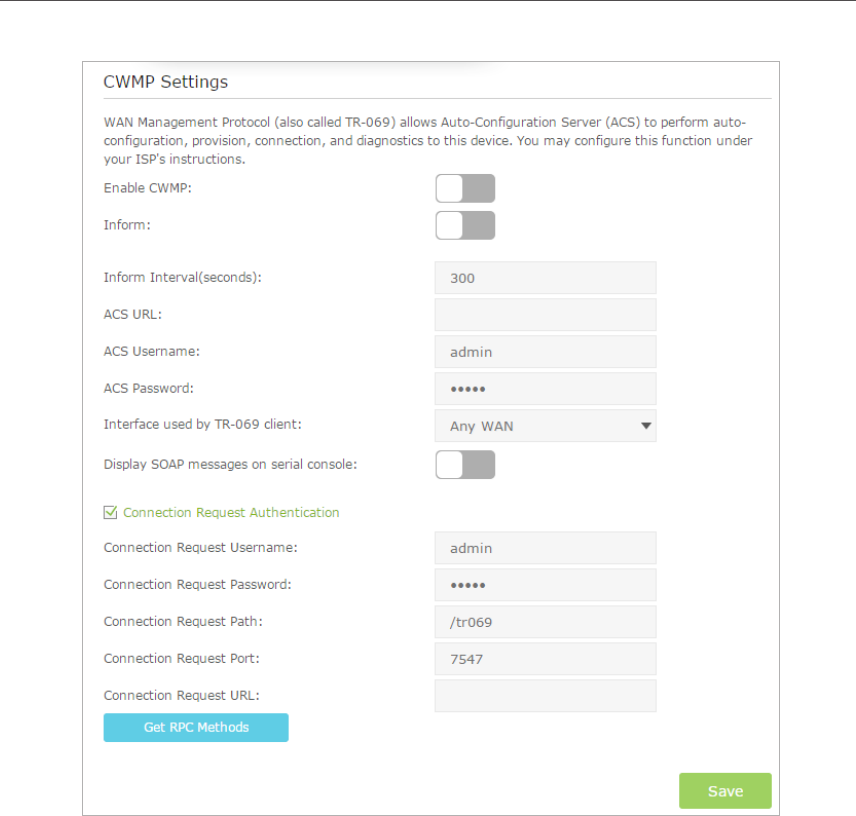Edit the Connection Request Path field

click(x=545, y=622)
